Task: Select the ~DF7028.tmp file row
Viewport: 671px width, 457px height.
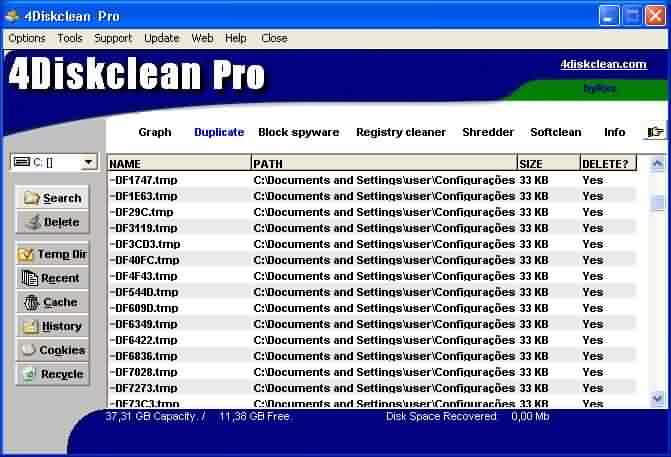Action: (371, 372)
